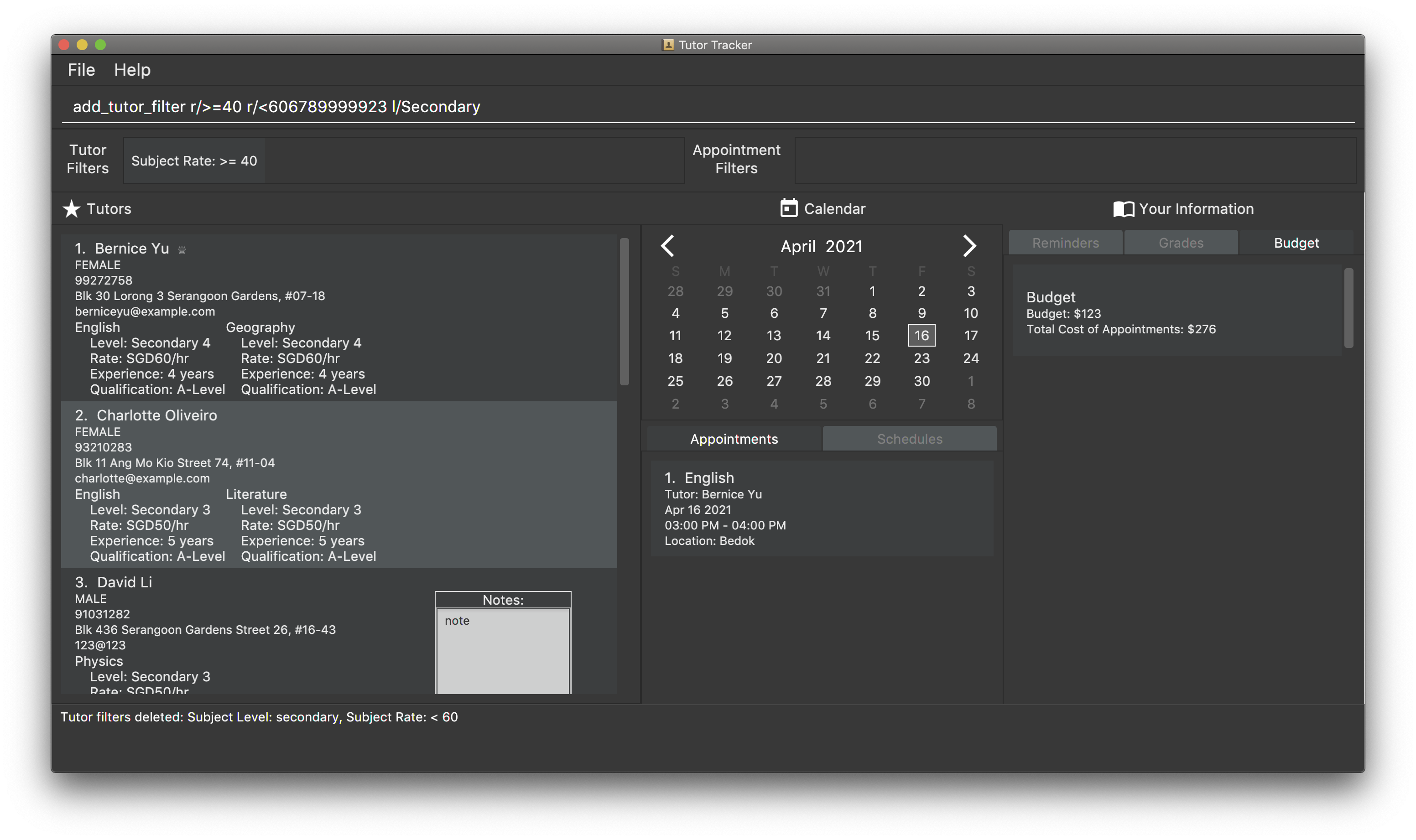Viewport: 1416px width, 840px height.
Task: Click the open book icon by Your Information
Action: [x=1123, y=209]
